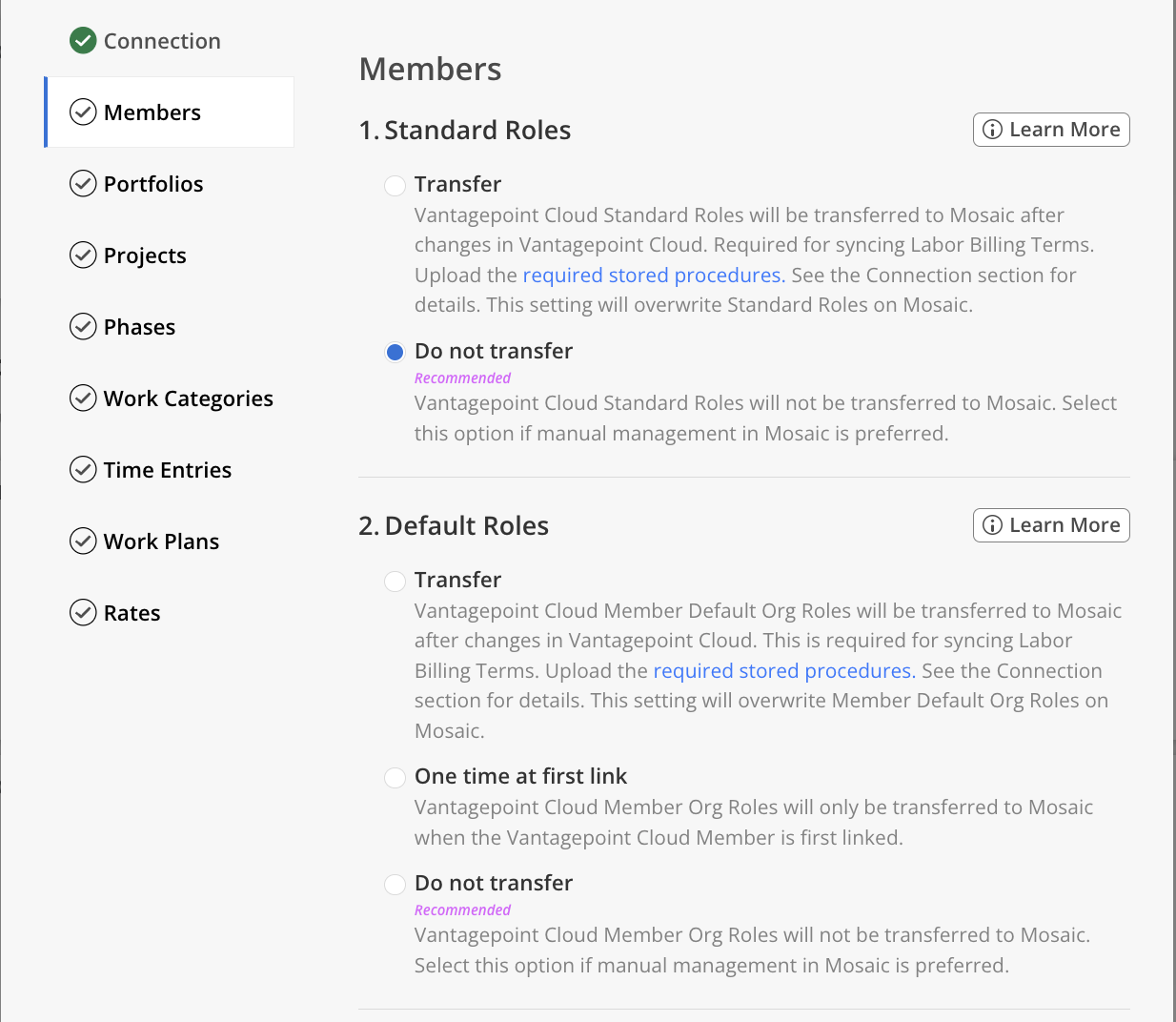This screenshot has height=1022, width=1176.
Task: Click the Phases step checkmark icon
Action: [x=83, y=327]
